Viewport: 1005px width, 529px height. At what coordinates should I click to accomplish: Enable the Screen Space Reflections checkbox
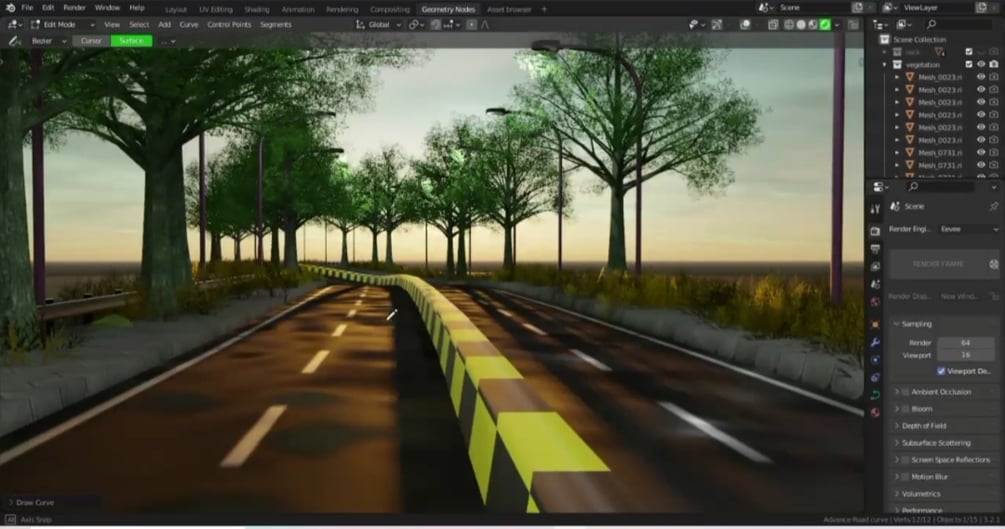click(905, 460)
